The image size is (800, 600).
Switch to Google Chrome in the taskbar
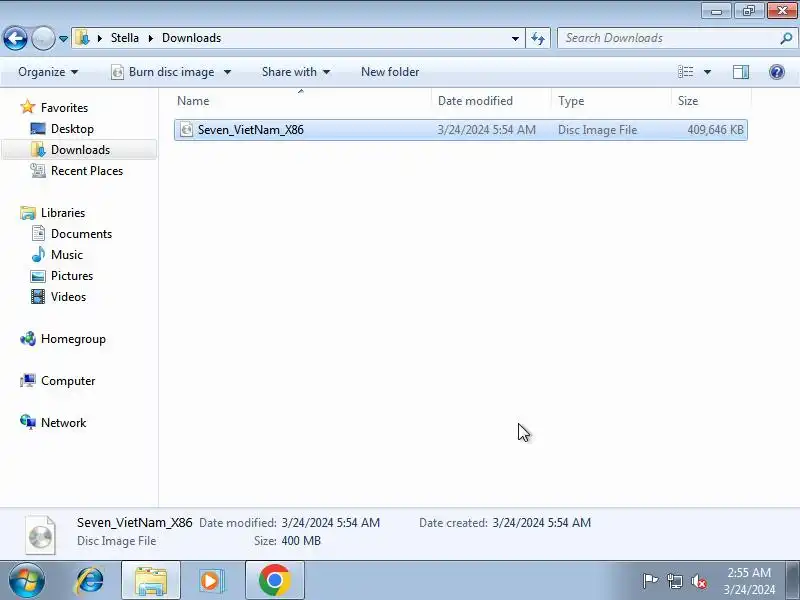coord(274,580)
